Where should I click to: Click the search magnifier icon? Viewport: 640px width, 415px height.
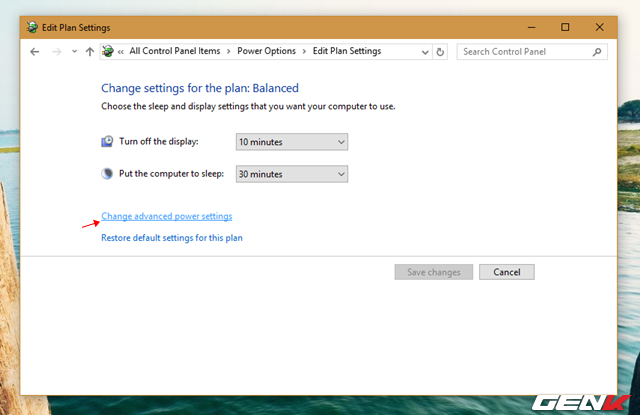[597, 52]
